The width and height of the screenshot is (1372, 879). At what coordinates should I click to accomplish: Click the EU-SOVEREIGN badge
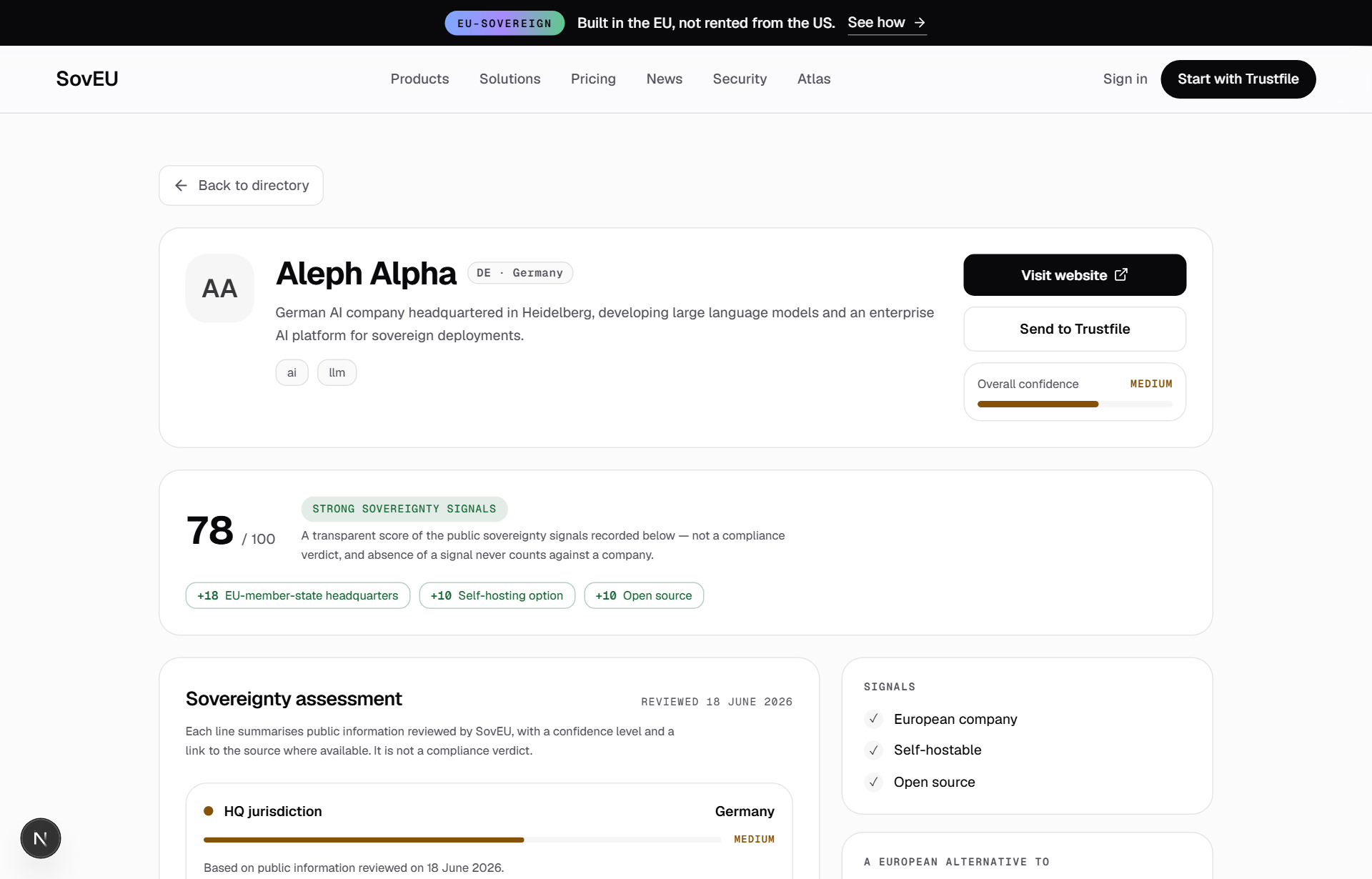point(504,23)
